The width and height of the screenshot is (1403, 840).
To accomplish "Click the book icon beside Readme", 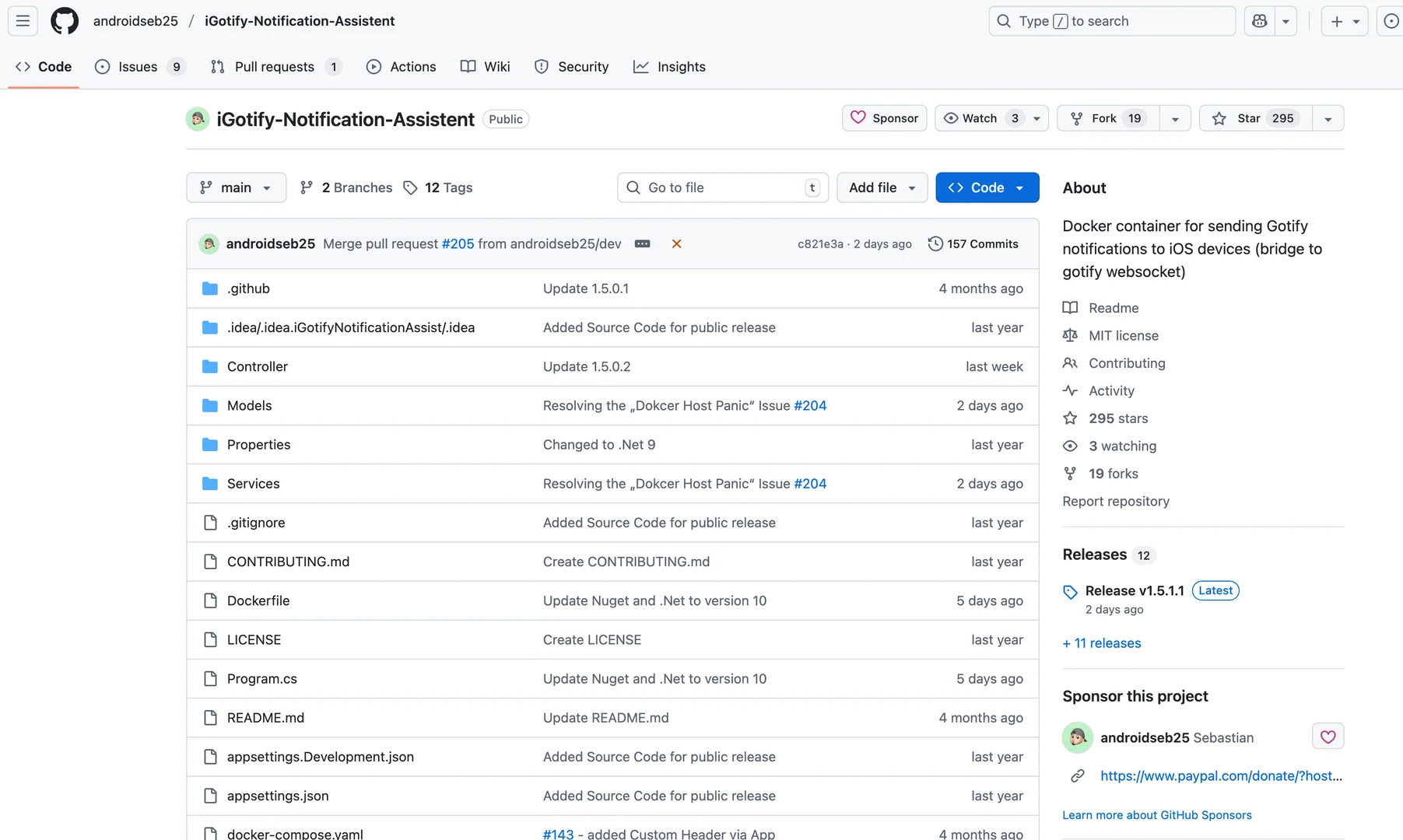I will point(1070,308).
